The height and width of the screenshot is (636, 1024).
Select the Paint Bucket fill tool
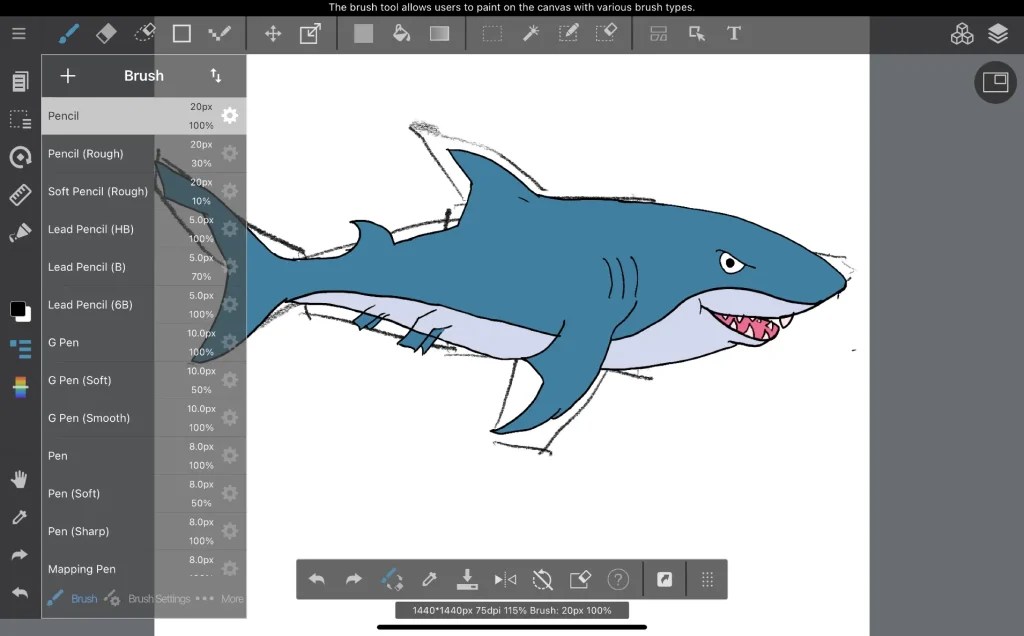click(401, 33)
